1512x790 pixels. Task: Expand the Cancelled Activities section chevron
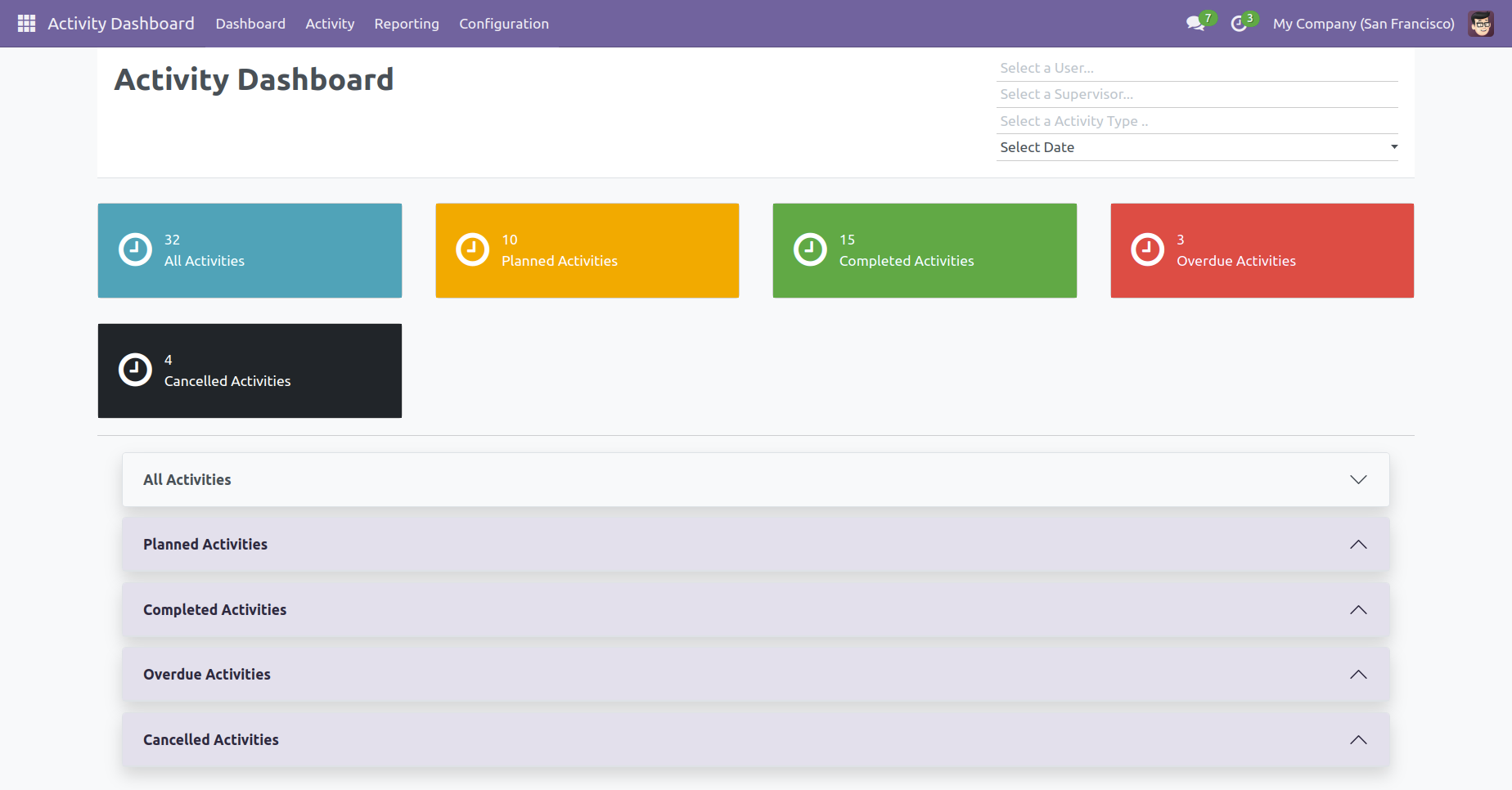[x=1358, y=740]
